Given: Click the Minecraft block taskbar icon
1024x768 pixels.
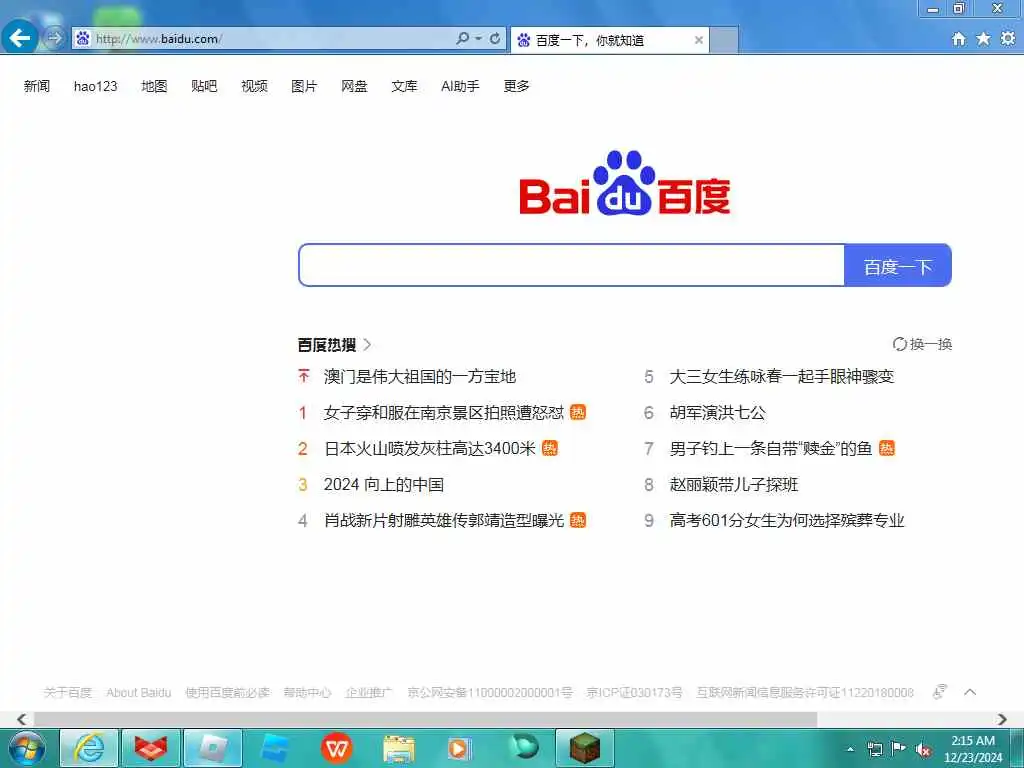Looking at the screenshot, I should pyautogui.click(x=584, y=748).
